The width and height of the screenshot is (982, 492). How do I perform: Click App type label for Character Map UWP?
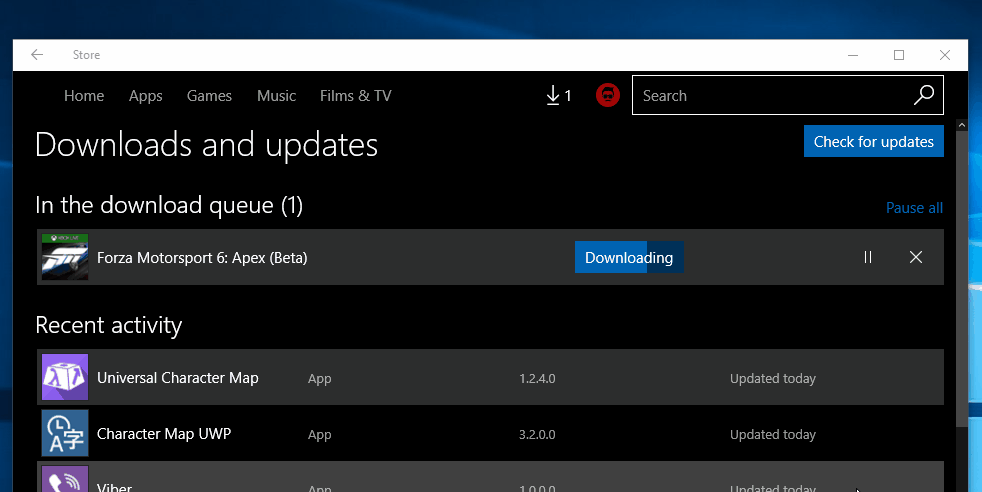coord(319,435)
